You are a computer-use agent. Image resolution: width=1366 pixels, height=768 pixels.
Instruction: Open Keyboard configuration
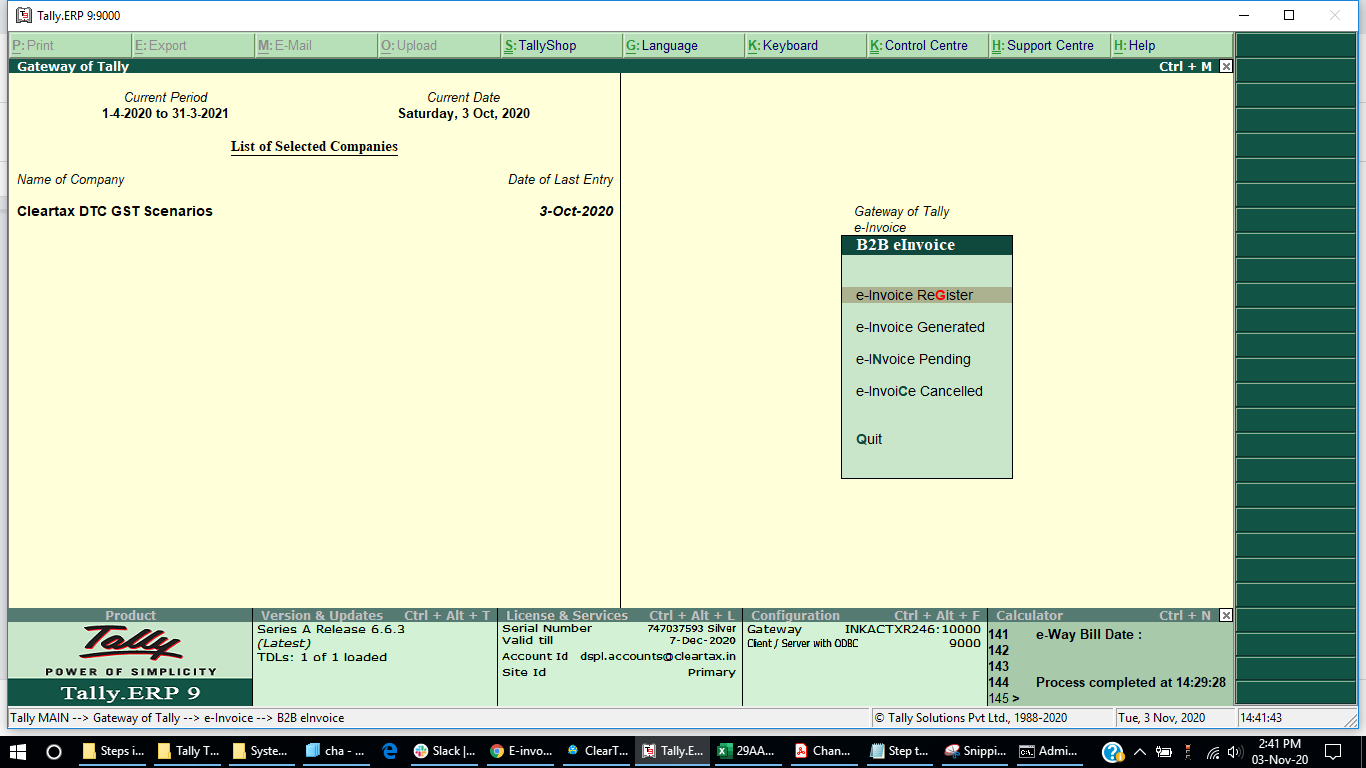[x=805, y=45]
